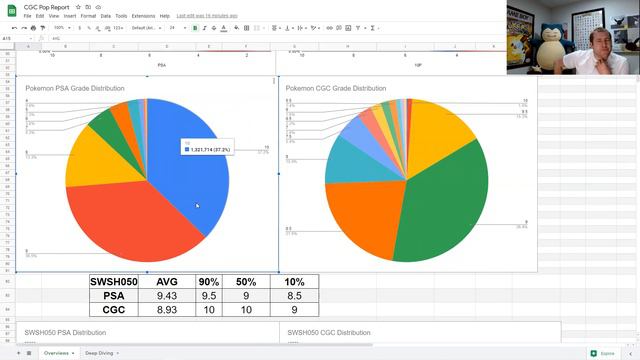The width and height of the screenshot is (640, 360).
Task: Star the CGC Pop Report document
Action: click(78, 7)
